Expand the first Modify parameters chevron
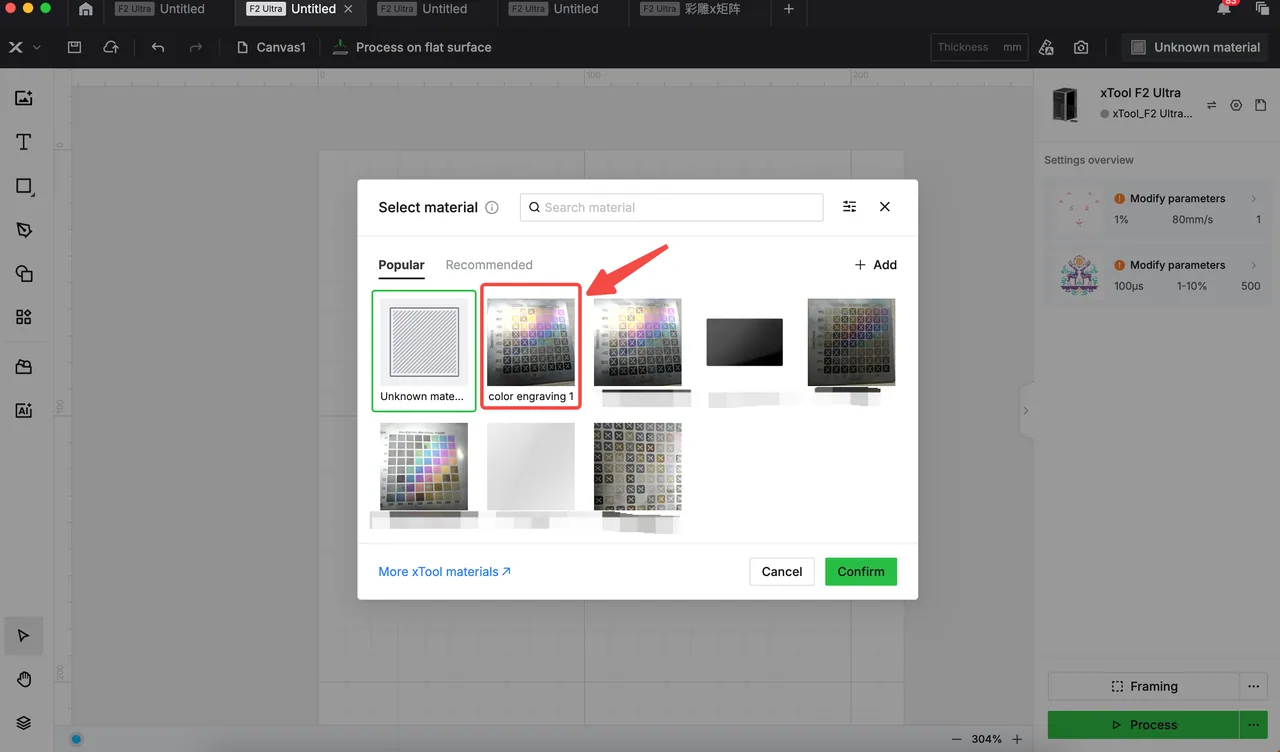The height and width of the screenshot is (752, 1280). coord(1254,198)
